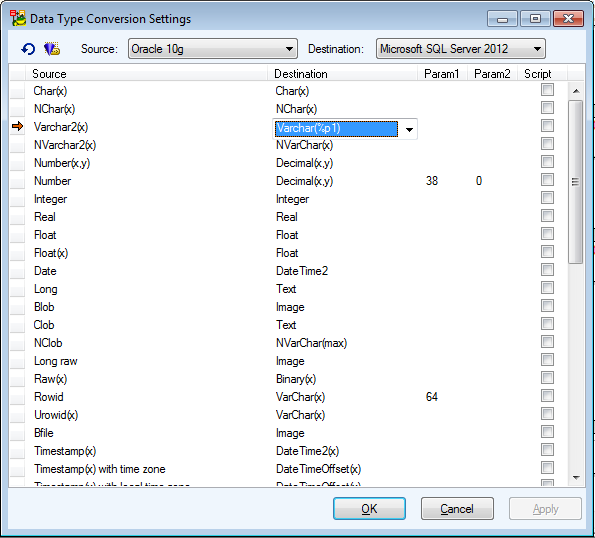Screen dimensions: 595x538
Task: Maximize the Data Type Conversion Settings window
Action: click(535, 19)
